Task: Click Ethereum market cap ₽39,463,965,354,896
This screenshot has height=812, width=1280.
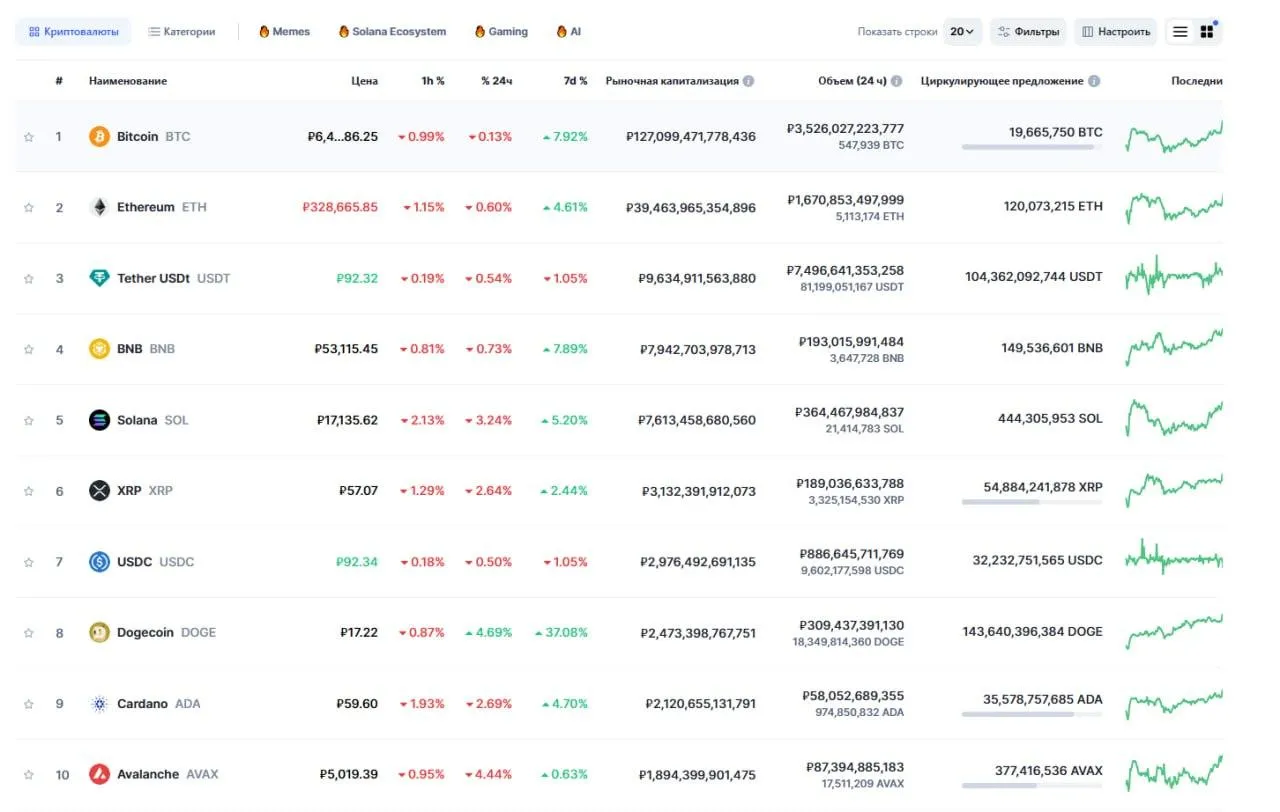Action: tap(691, 208)
